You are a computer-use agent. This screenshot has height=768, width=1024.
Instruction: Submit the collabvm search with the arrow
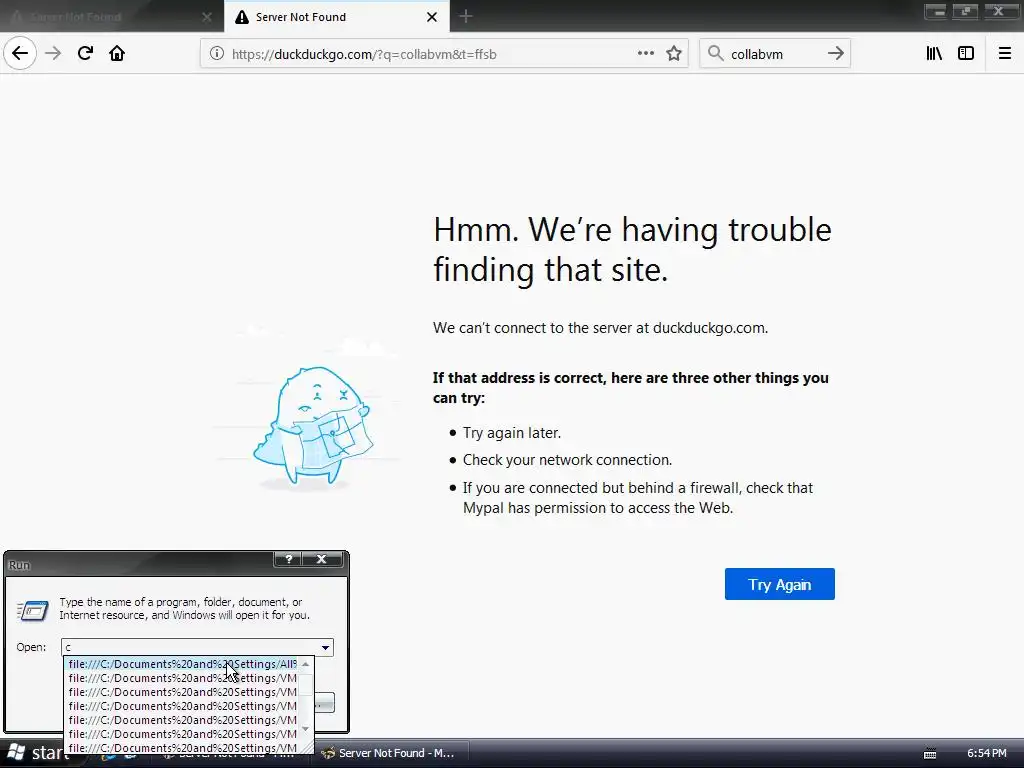[x=835, y=54]
